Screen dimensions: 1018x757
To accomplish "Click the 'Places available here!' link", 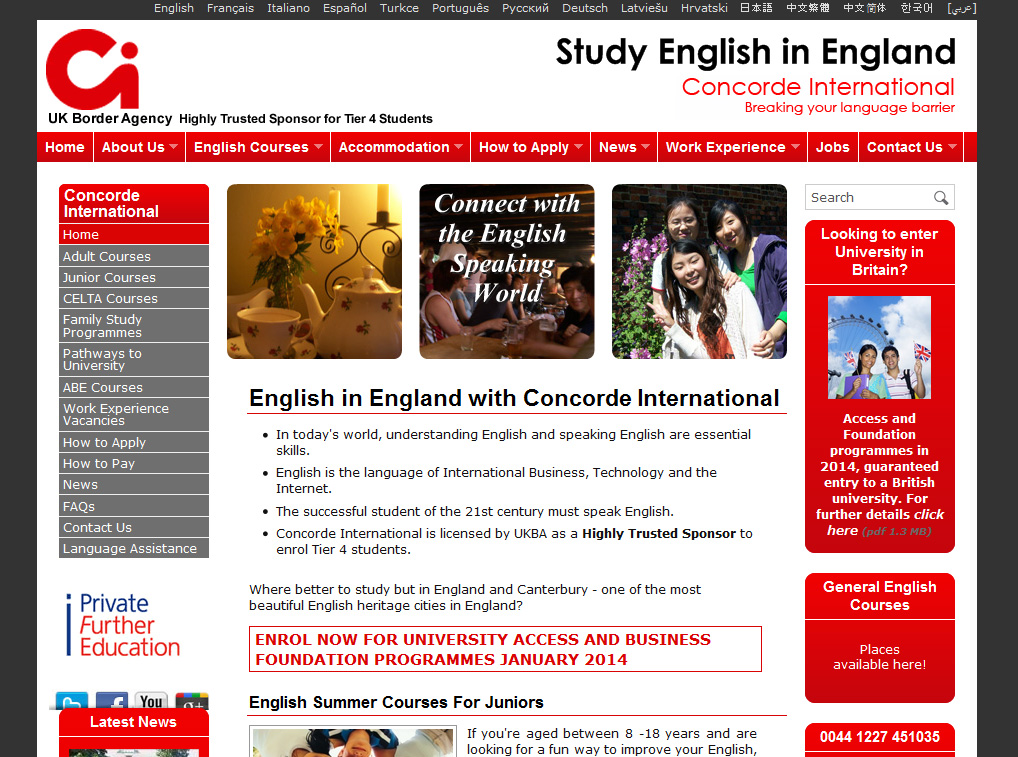I will [880, 657].
